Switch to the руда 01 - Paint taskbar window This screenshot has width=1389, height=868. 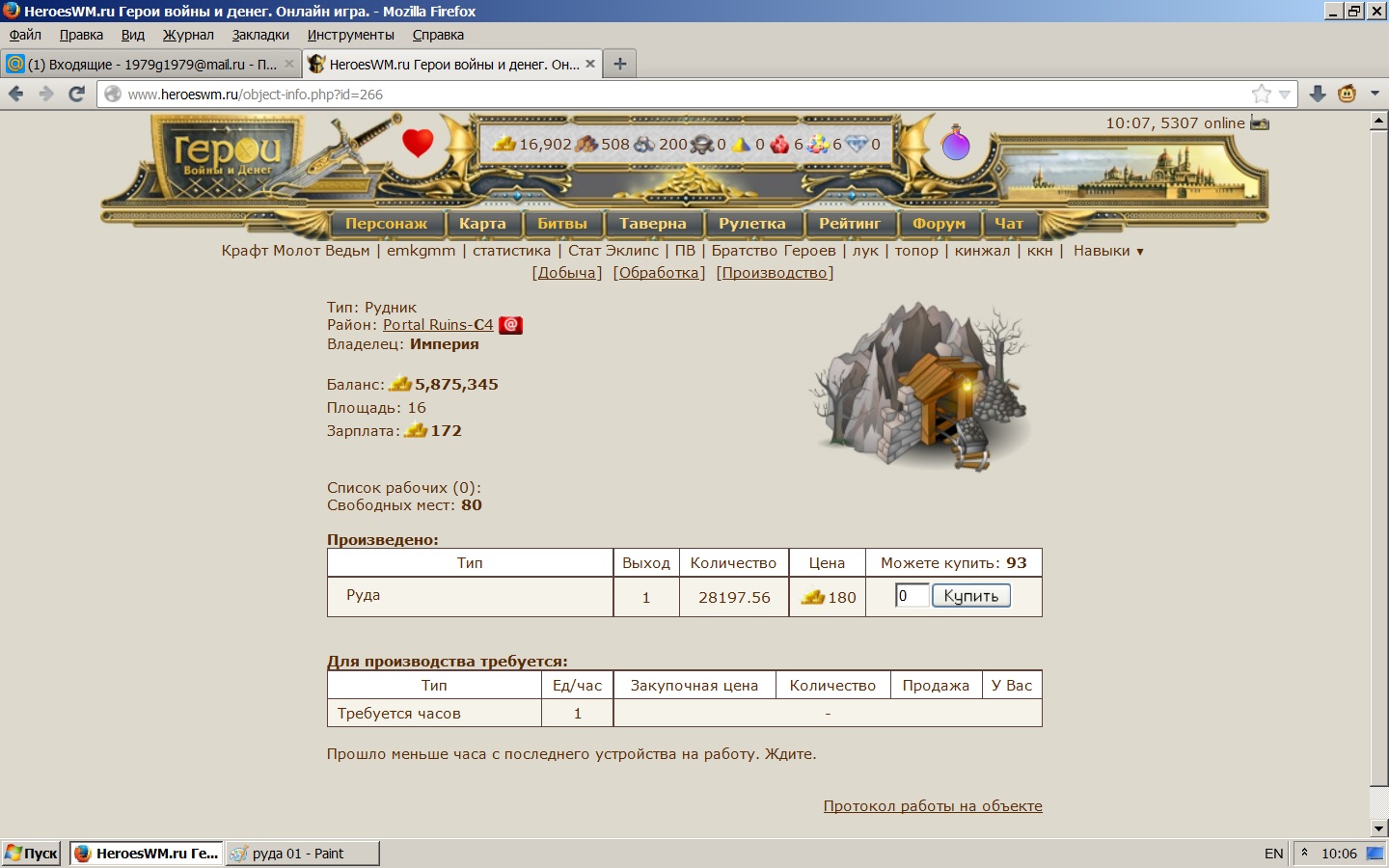pos(303,854)
